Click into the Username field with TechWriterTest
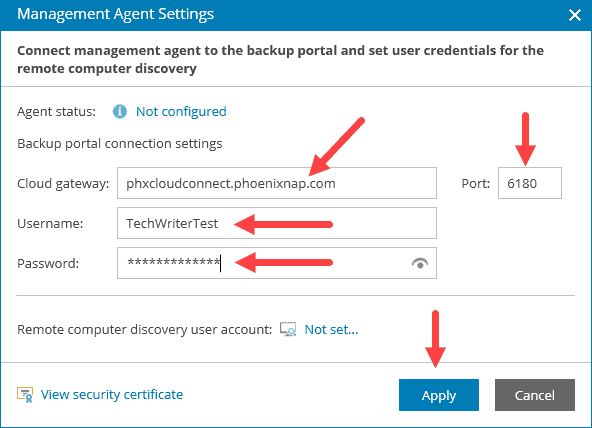 click(x=277, y=223)
